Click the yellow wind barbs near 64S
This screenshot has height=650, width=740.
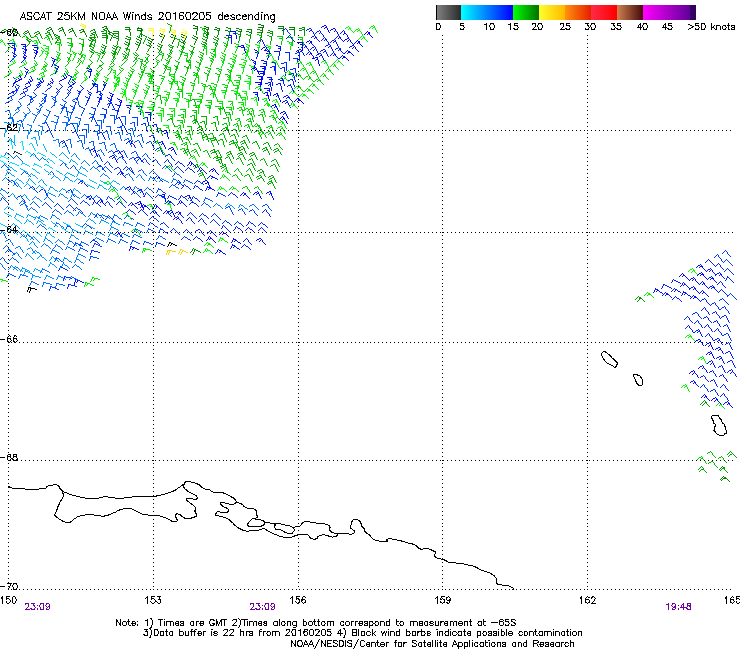(177, 252)
